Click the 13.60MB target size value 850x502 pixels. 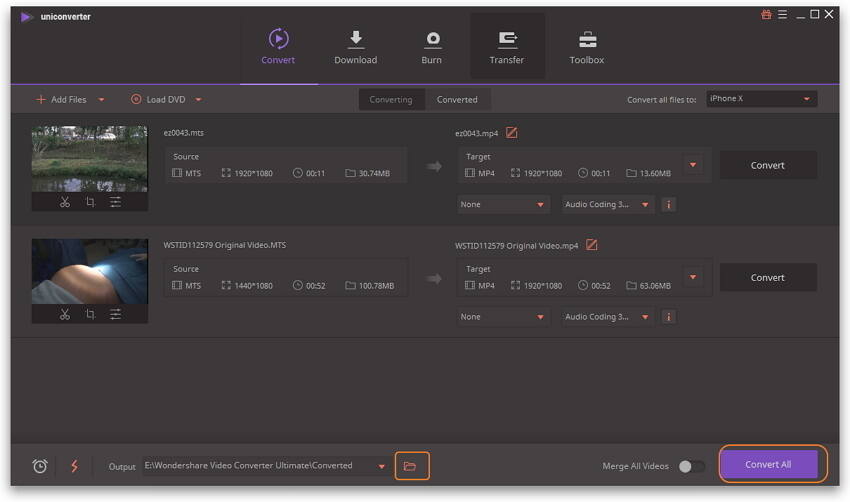click(655, 173)
